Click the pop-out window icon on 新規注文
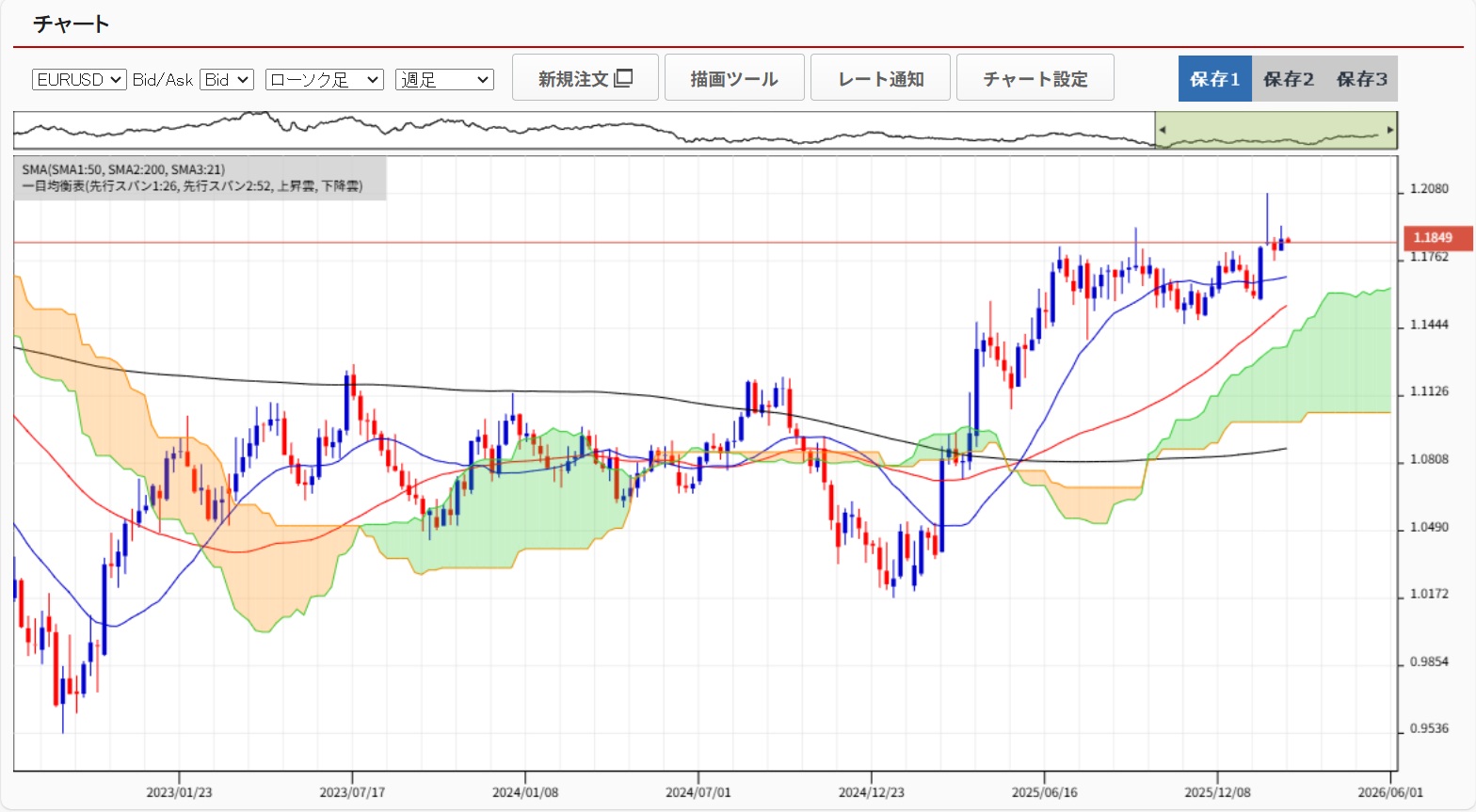Image resolution: width=1476 pixels, height=812 pixels. coord(623,78)
